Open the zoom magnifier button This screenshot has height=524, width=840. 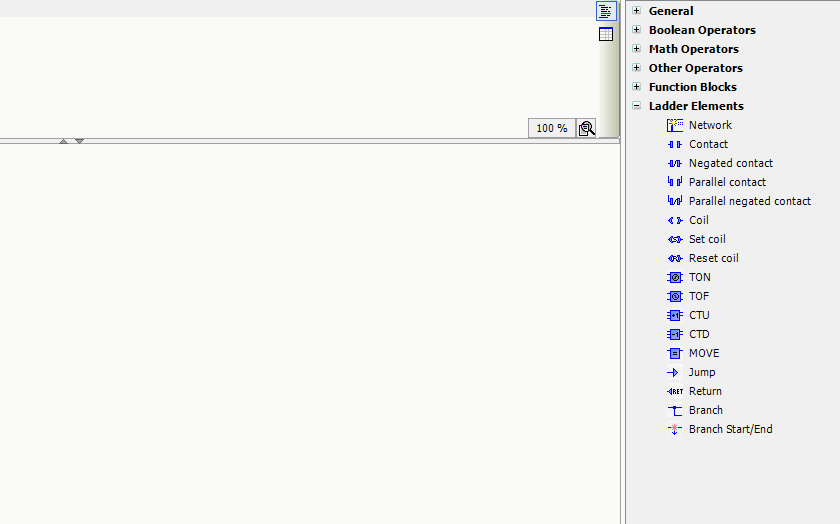[x=586, y=128]
